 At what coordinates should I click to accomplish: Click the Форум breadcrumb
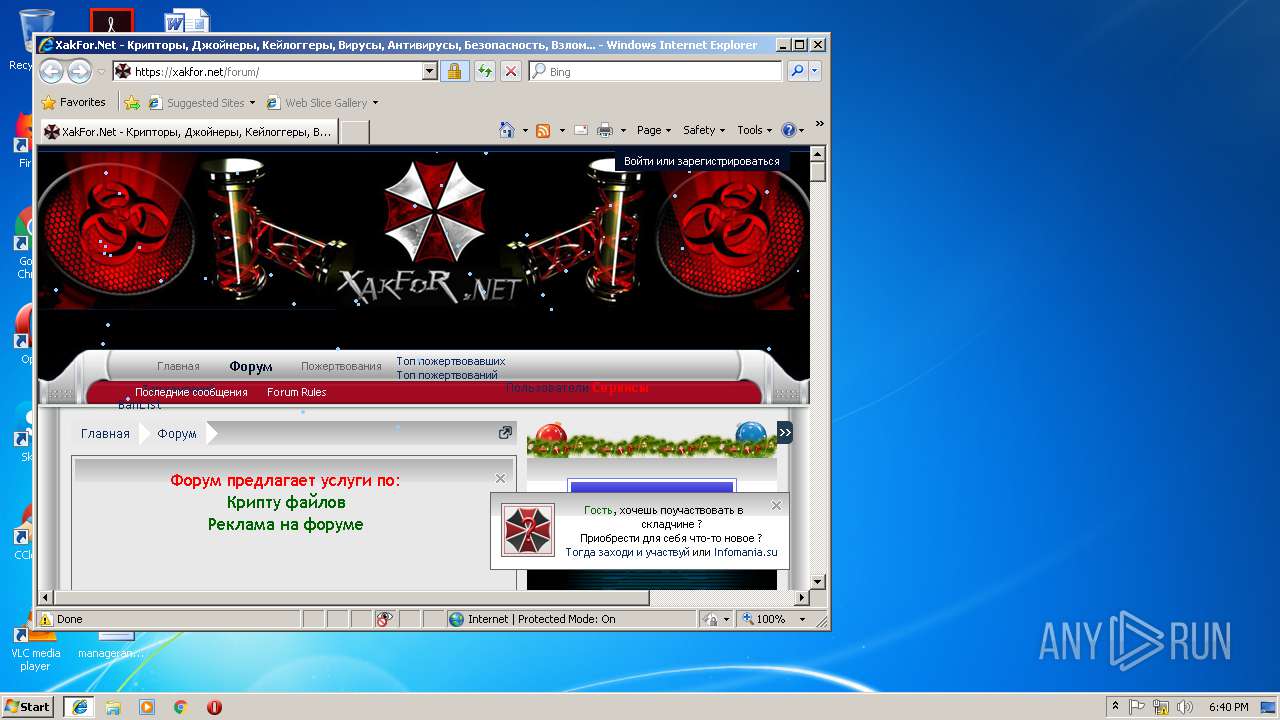[x=177, y=434]
